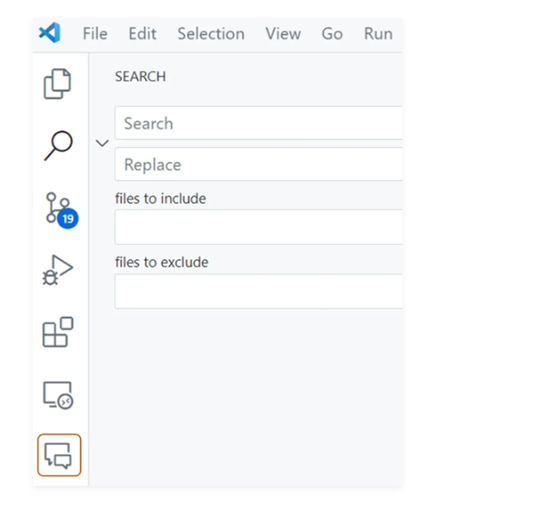Click the SEARCH panel header title
This screenshot has width=554, height=506.
pyautogui.click(x=141, y=77)
